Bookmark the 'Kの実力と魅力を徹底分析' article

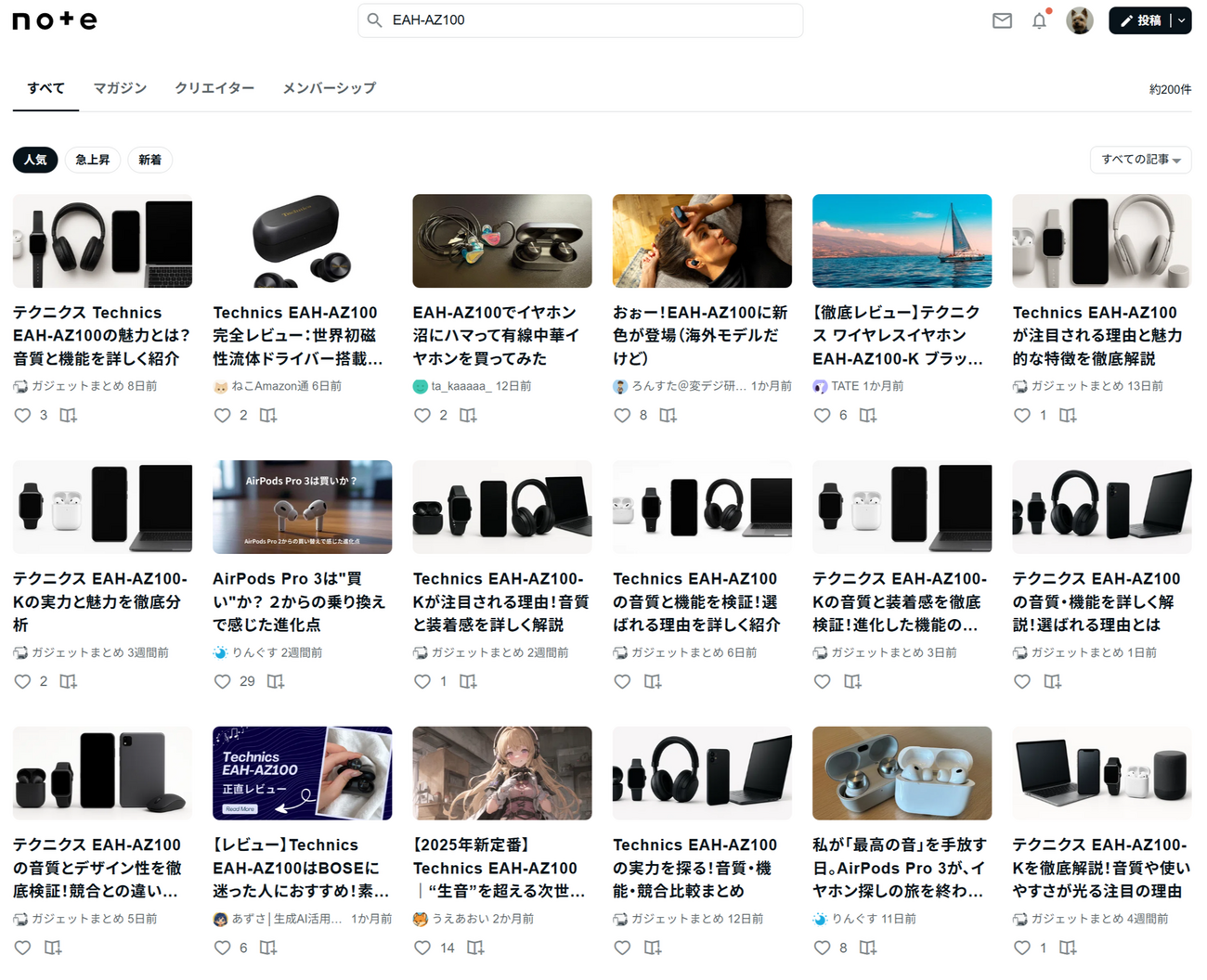point(68,682)
